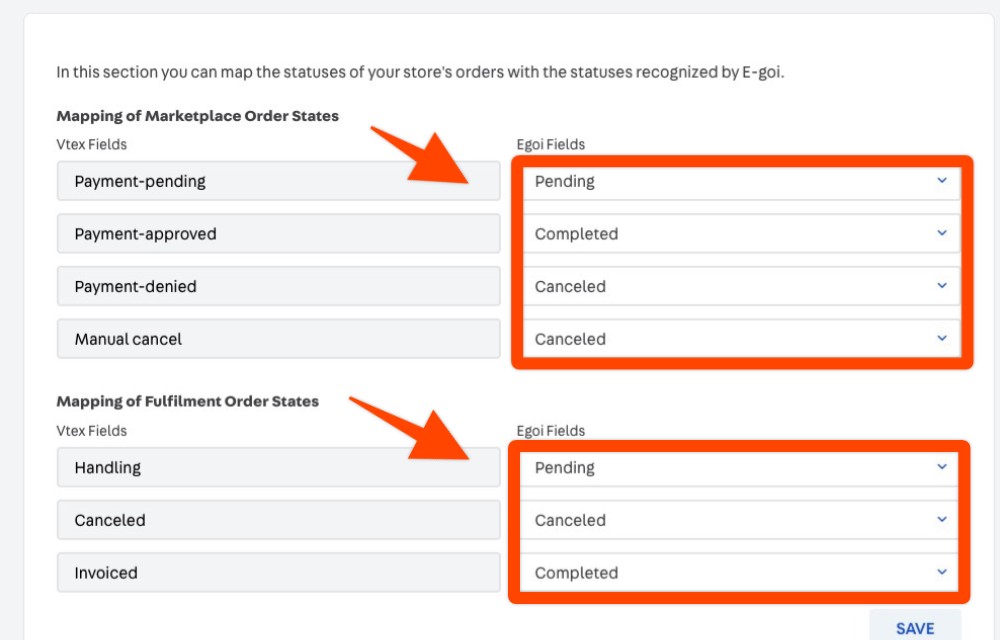1000x640 pixels.
Task: Click the Handling Vtex field
Action: click(x=278, y=468)
